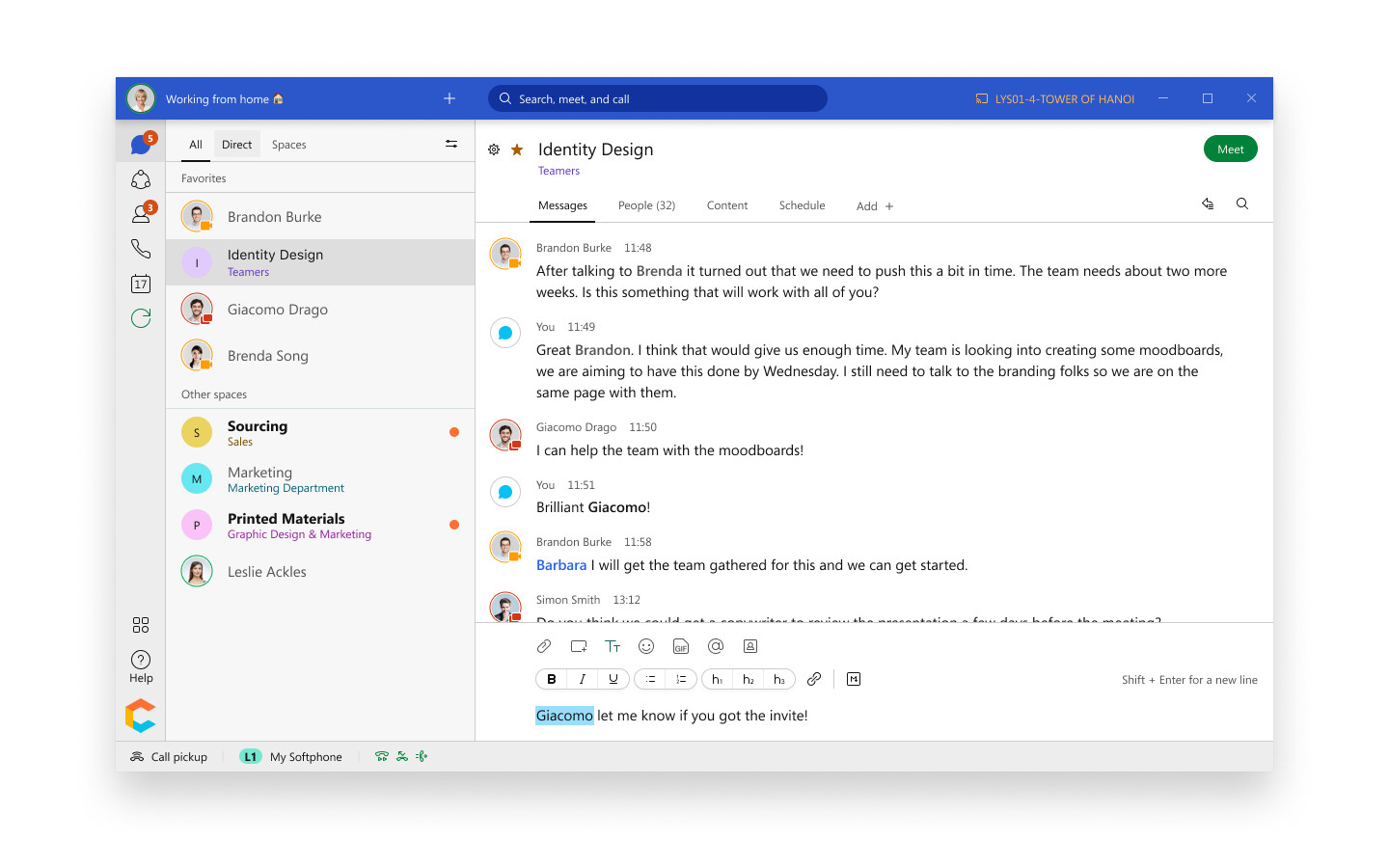The image size is (1389, 868).
Task: Click the @ mention icon
Action: [716, 646]
